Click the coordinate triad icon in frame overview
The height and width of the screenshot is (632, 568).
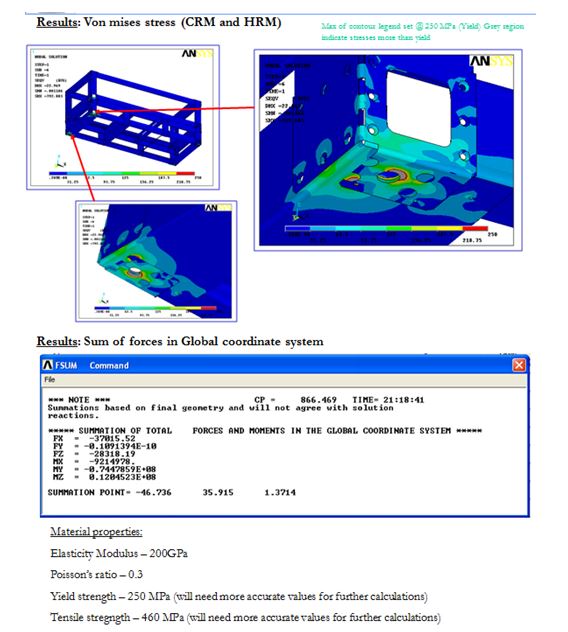click(60, 161)
